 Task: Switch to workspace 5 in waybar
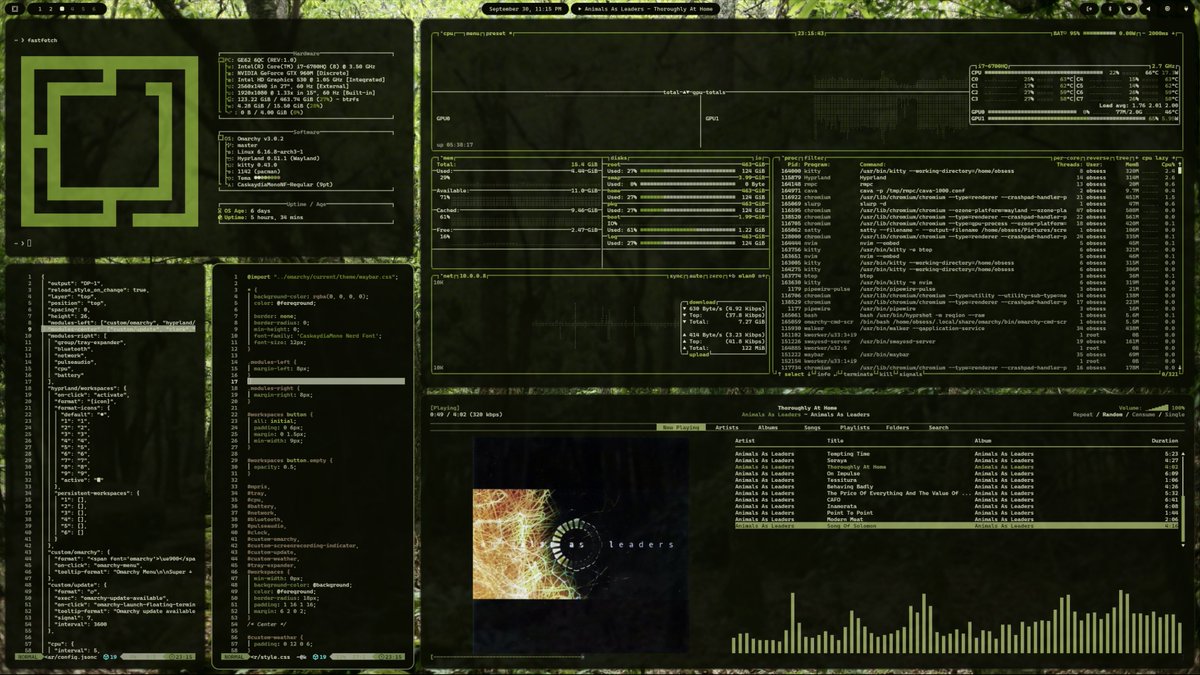tap(83, 8)
